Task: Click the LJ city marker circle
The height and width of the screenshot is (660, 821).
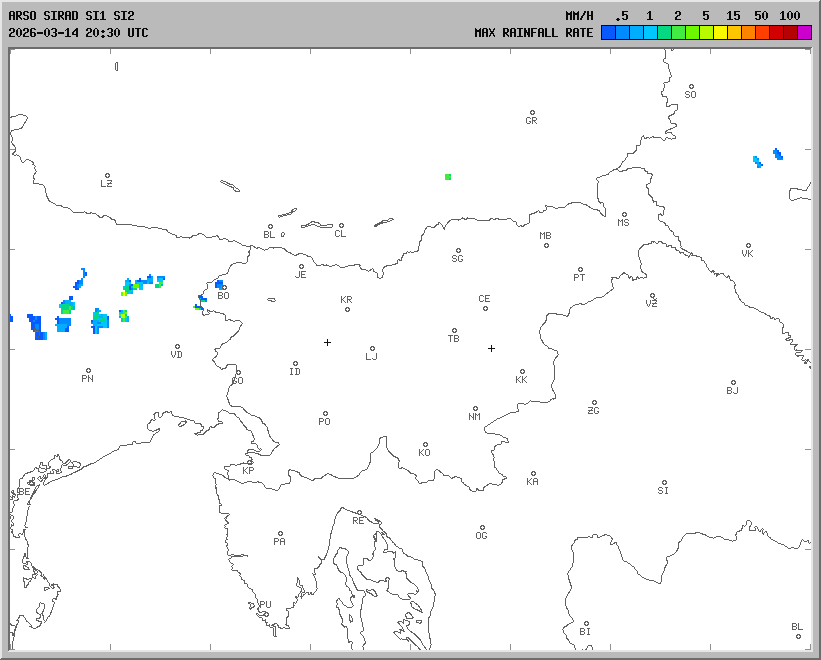Action: (x=372, y=349)
